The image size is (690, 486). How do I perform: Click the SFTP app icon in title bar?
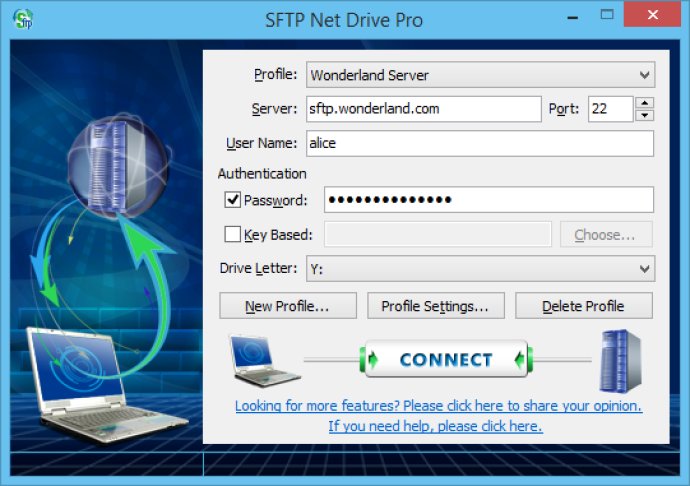click(x=23, y=19)
